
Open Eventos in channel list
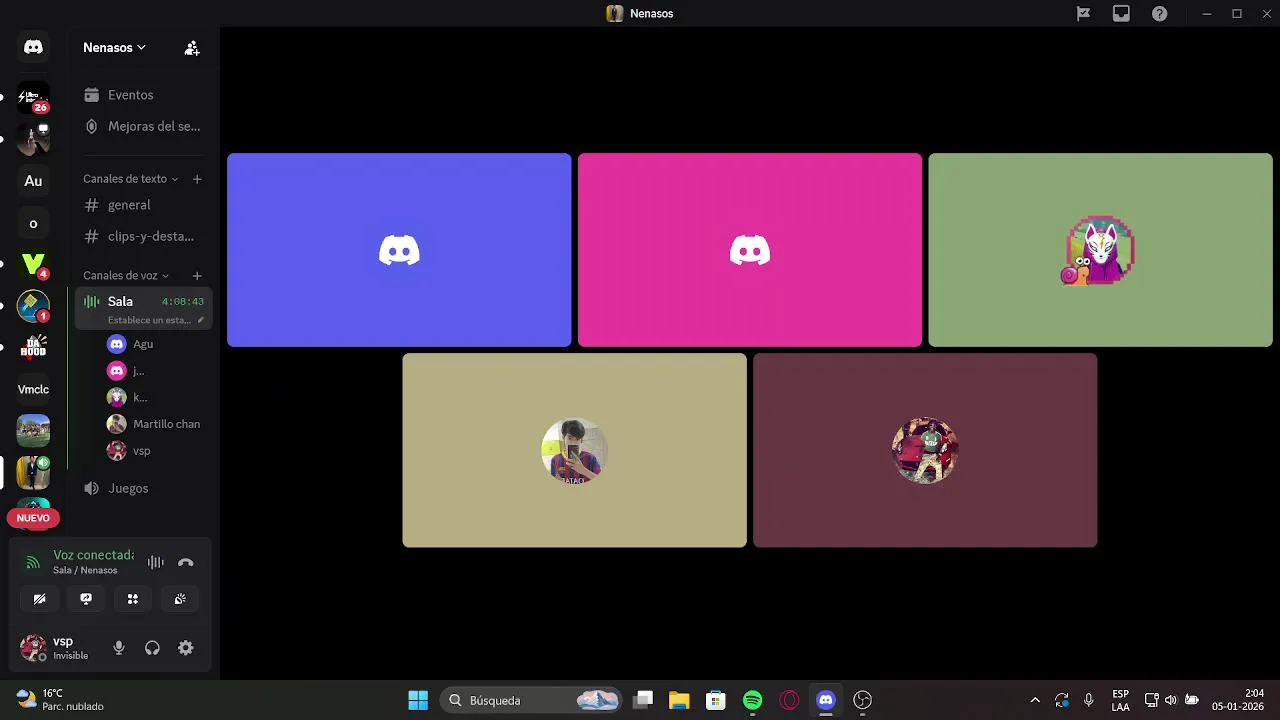142,95
